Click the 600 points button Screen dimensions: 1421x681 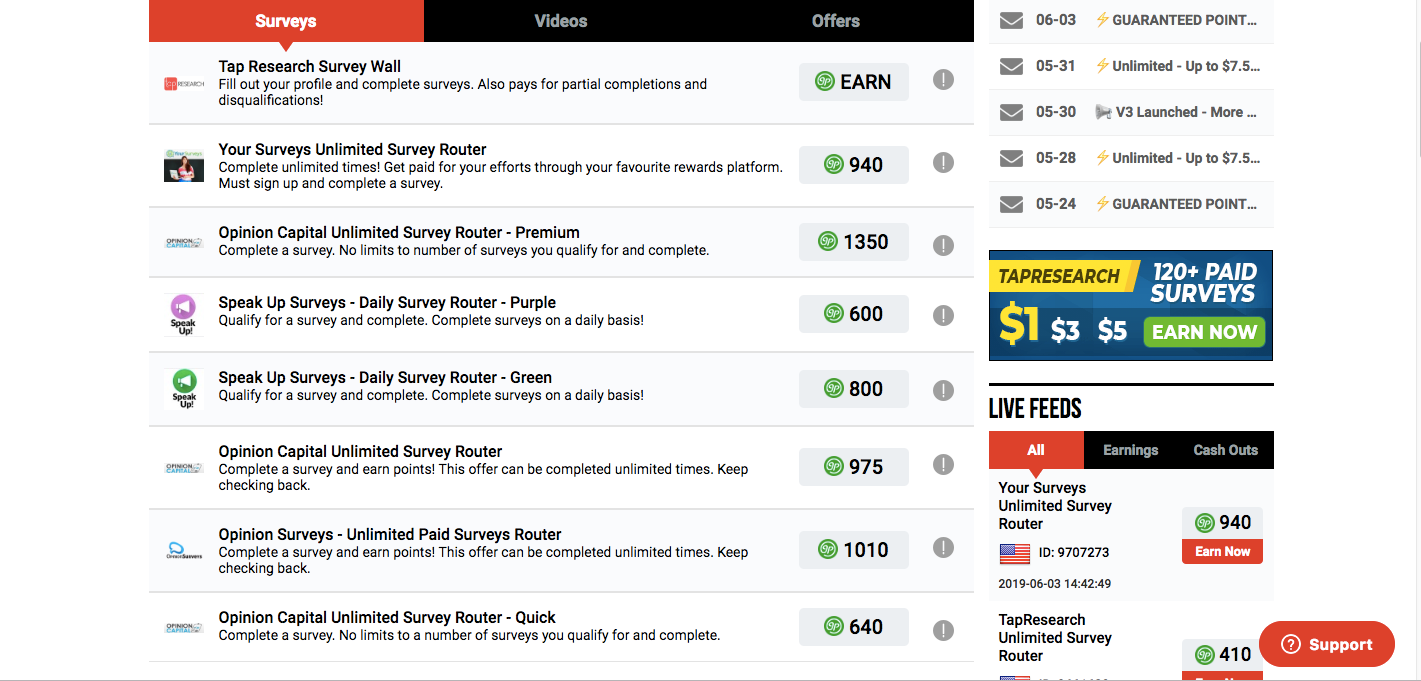point(854,314)
